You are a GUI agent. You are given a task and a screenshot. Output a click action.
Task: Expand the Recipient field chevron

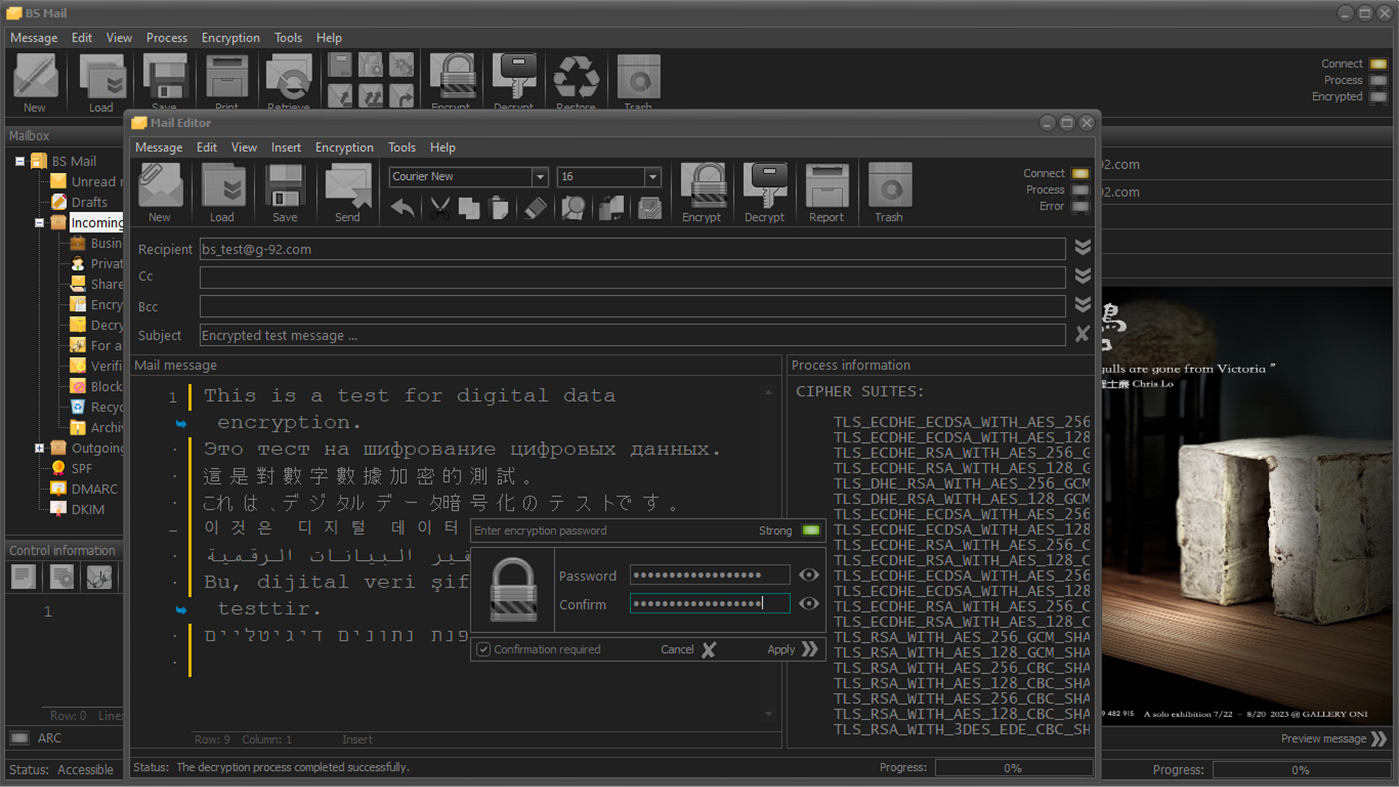pos(1082,248)
